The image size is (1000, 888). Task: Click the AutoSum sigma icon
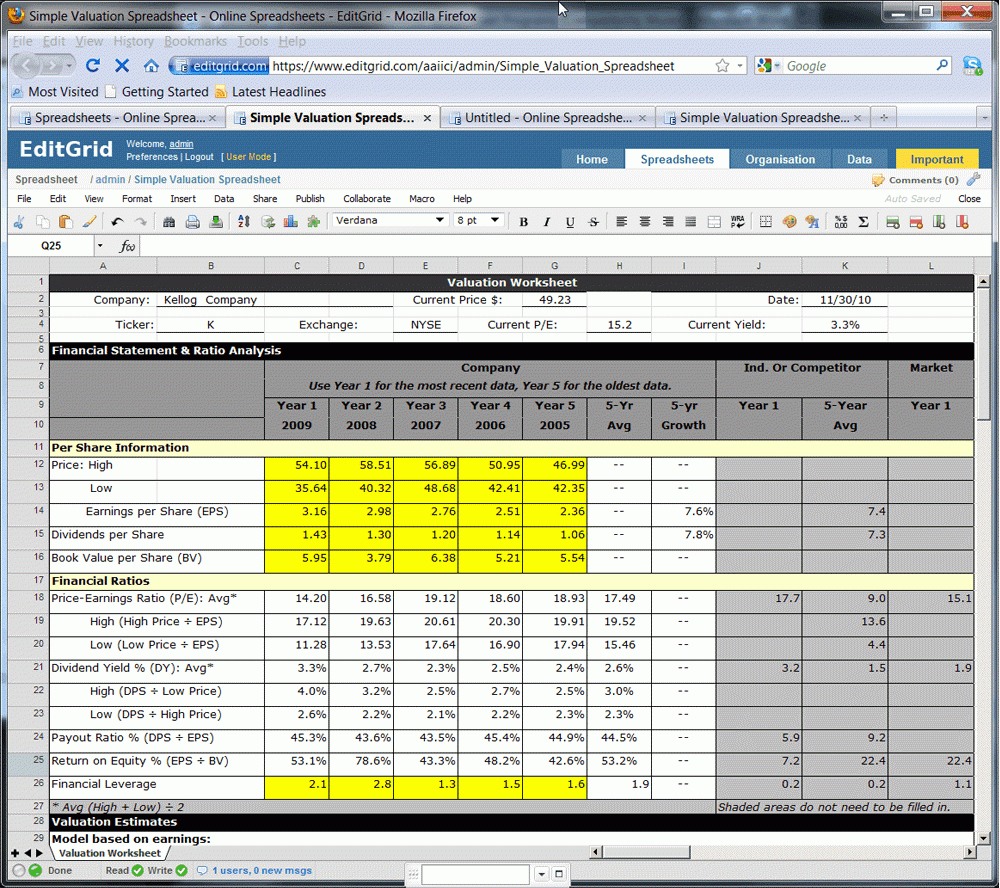[x=863, y=222]
